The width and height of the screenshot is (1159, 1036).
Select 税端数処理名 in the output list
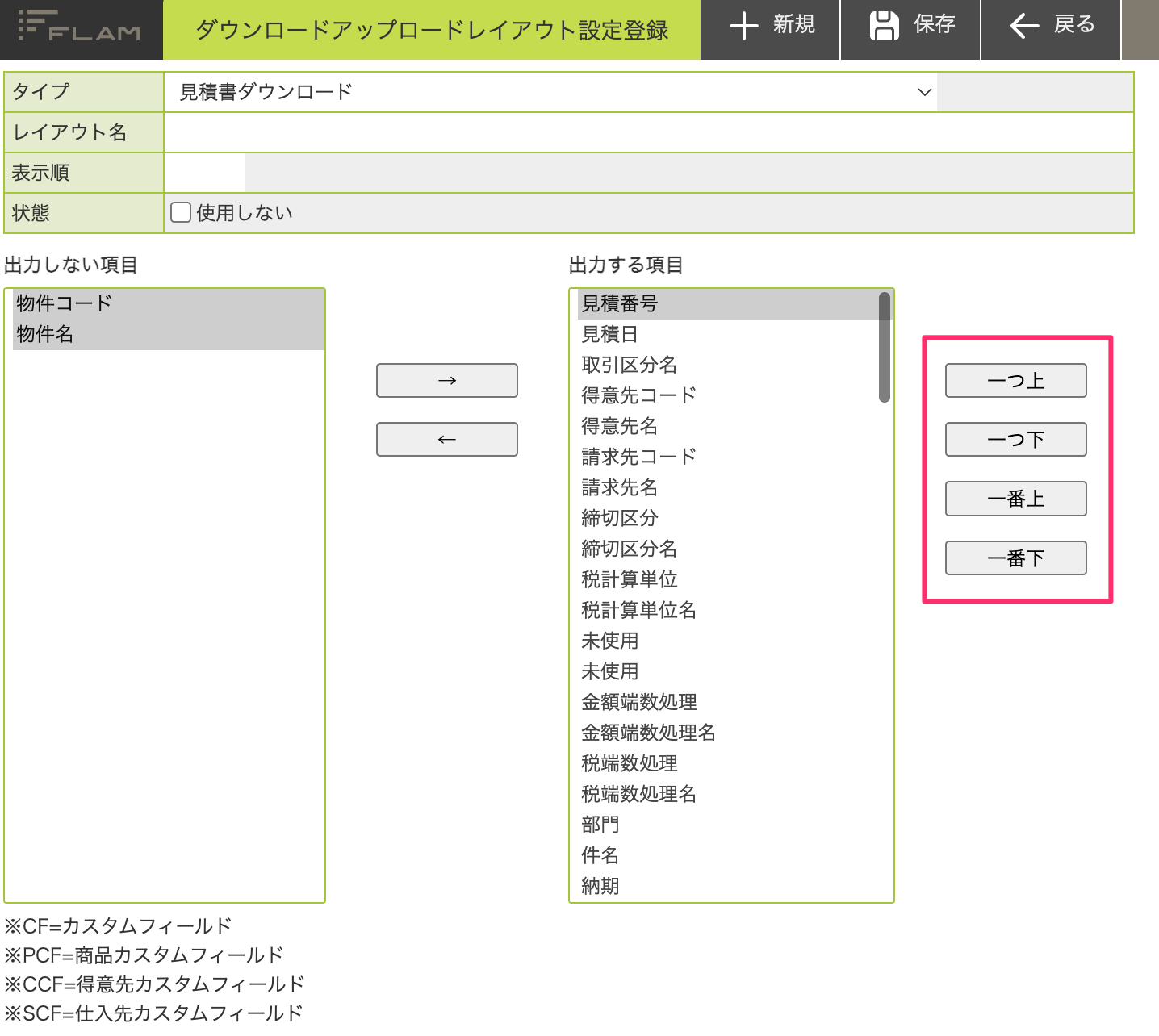click(728, 794)
